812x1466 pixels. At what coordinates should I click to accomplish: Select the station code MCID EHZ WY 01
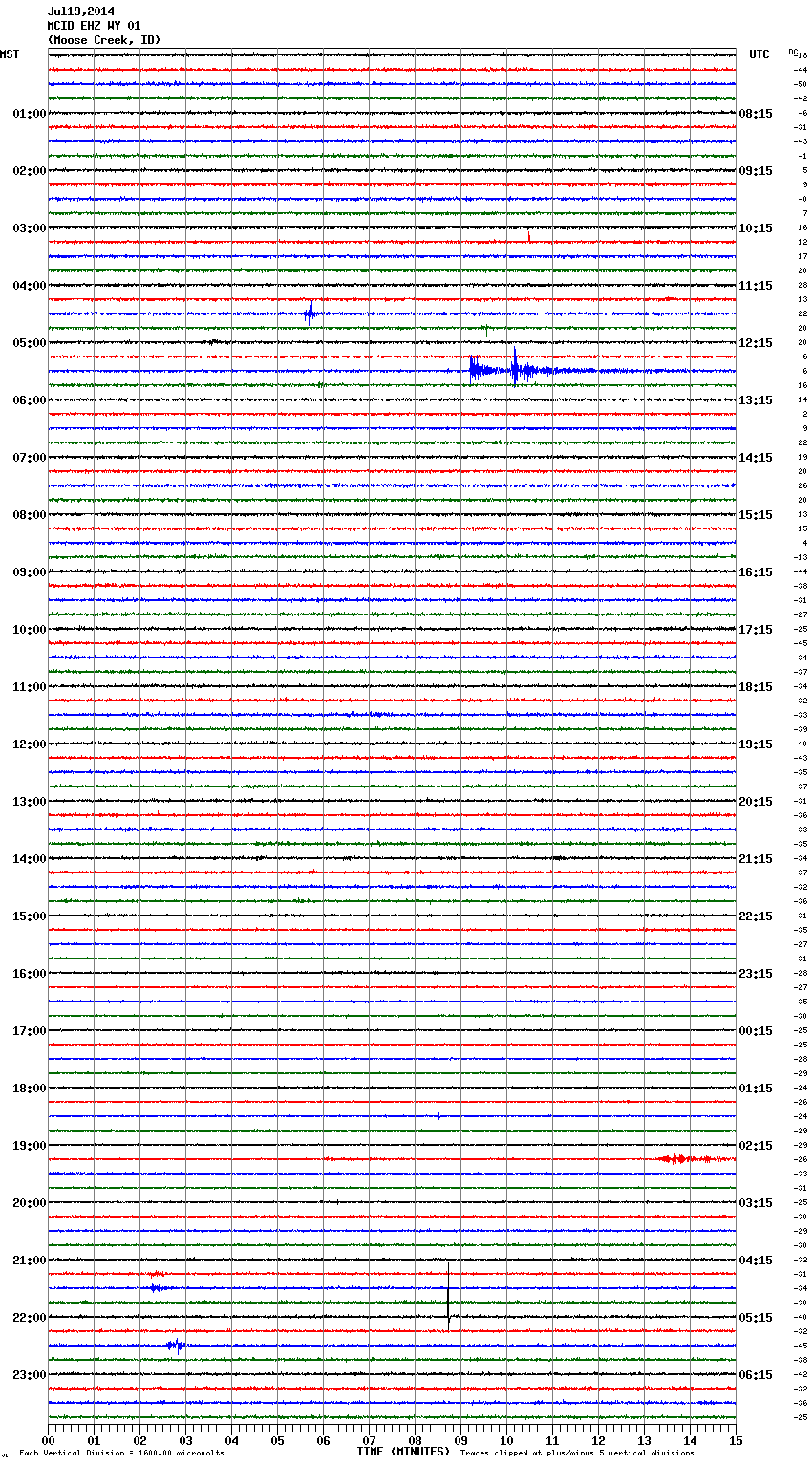(94, 26)
